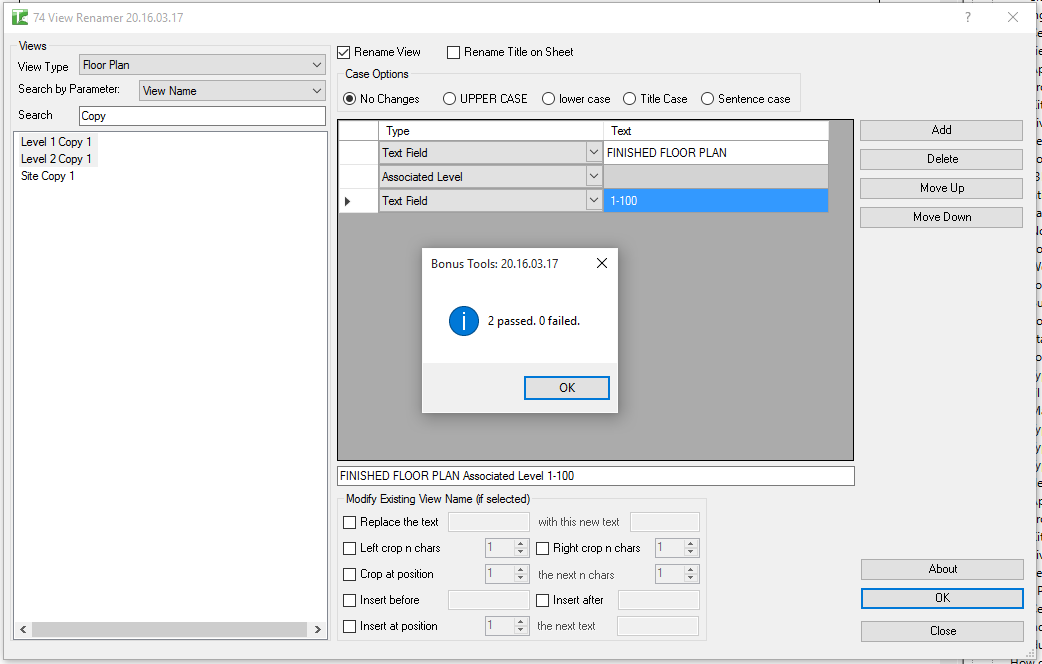This screenshot has height=664, width=1042.
Task: Open the View Type dropdown
Action: point(317,65)
